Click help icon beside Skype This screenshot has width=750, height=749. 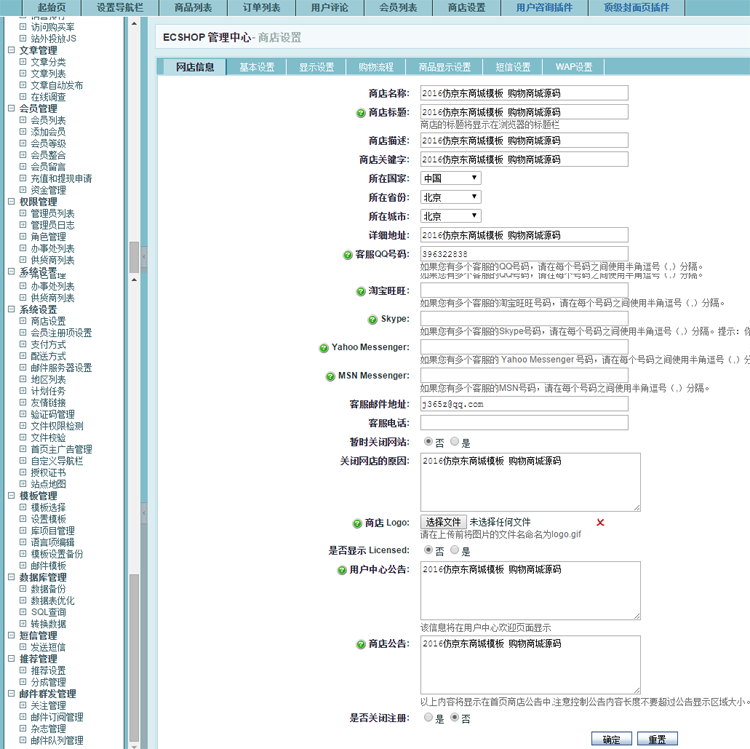[x=373, y=319]
